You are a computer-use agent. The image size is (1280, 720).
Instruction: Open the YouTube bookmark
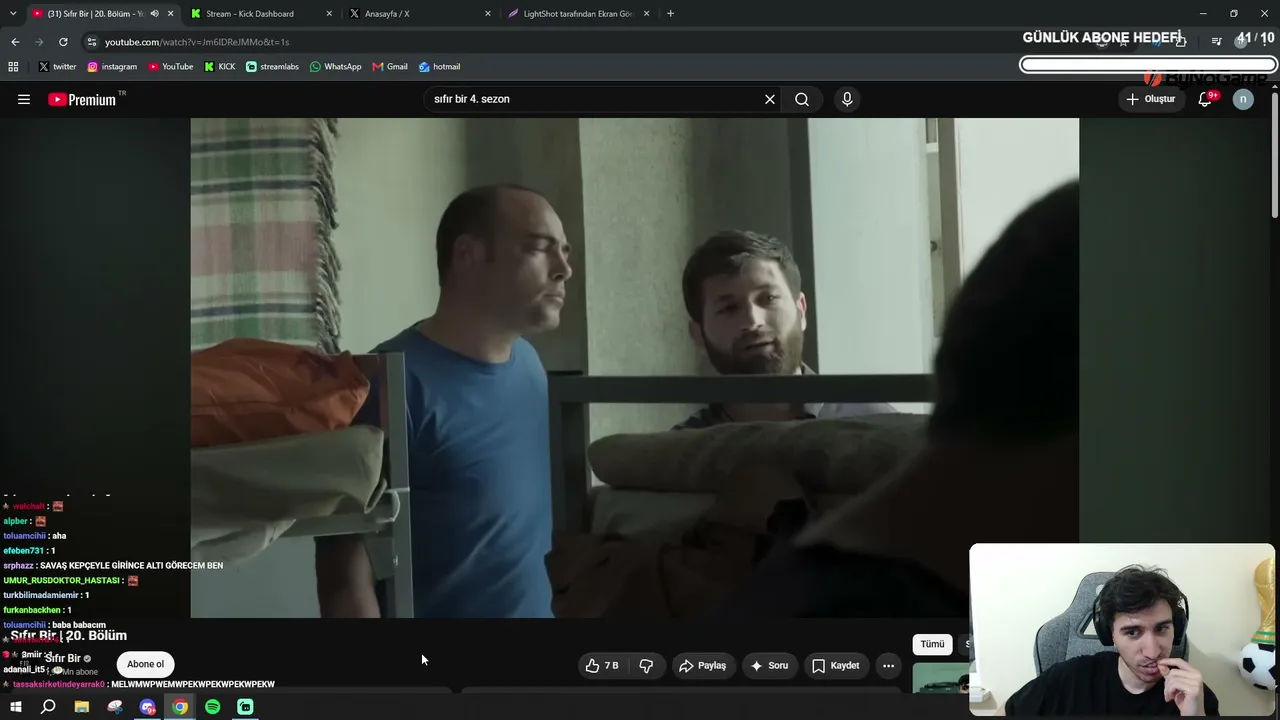tap(171, 67)
